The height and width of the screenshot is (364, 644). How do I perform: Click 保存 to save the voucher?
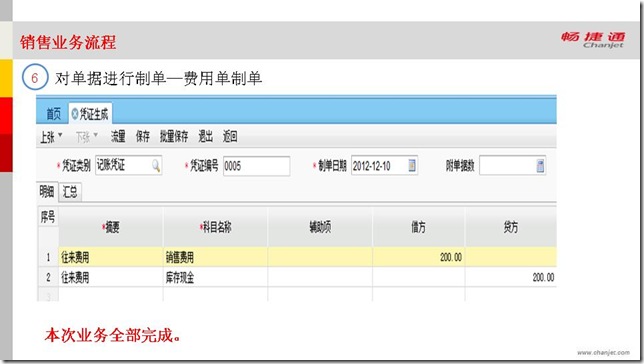pos(143,136)
